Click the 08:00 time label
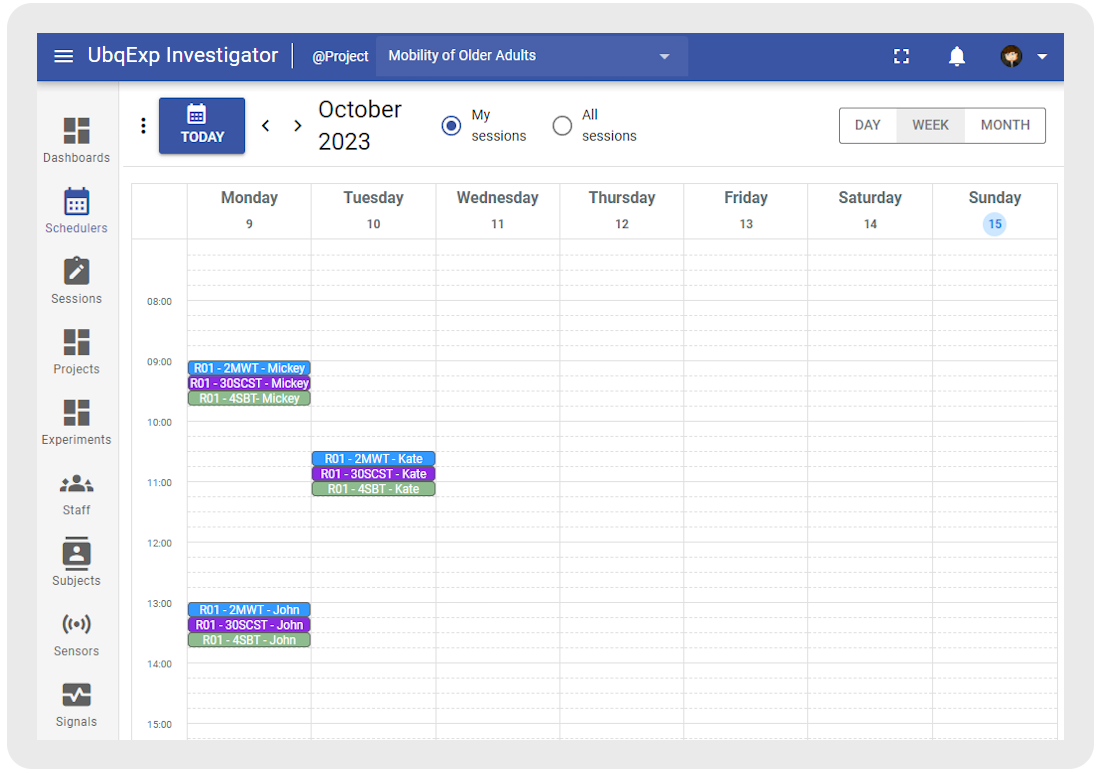The height and width of the screenshot is (773, 1098). point(159,302)
